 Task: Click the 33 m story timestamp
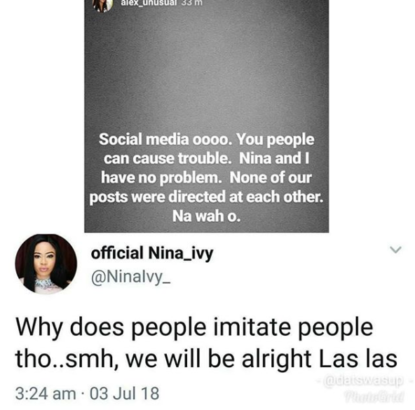tap(192, 3)
